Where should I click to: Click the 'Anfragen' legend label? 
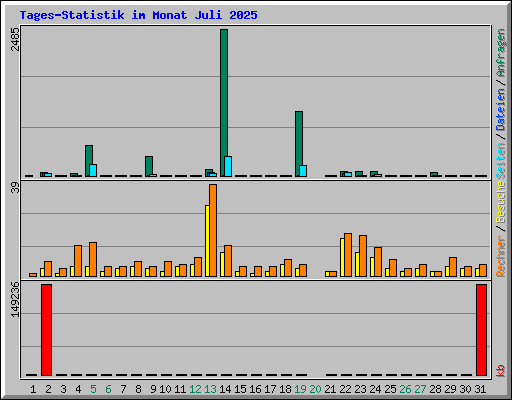click(x=501, y=53)
